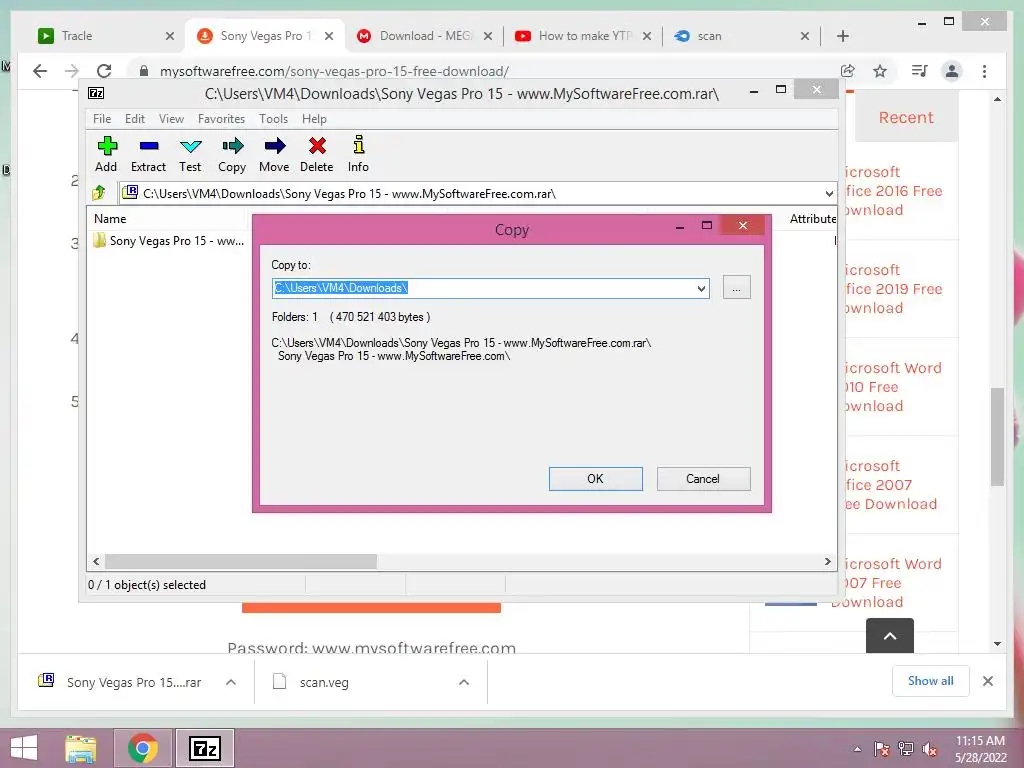This screenshot has width=1024, height=768.
Task: Expand the 7-Zip address bar dropdown
Action: (x=829, y=193)
